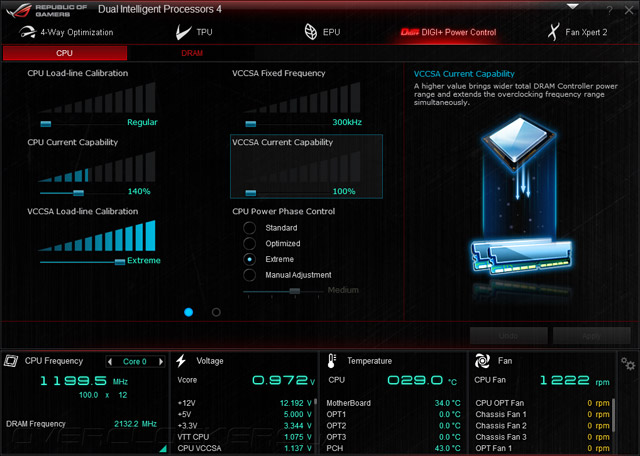Click the CPU Frequency chip icon
640x456 pixels.
11,361
